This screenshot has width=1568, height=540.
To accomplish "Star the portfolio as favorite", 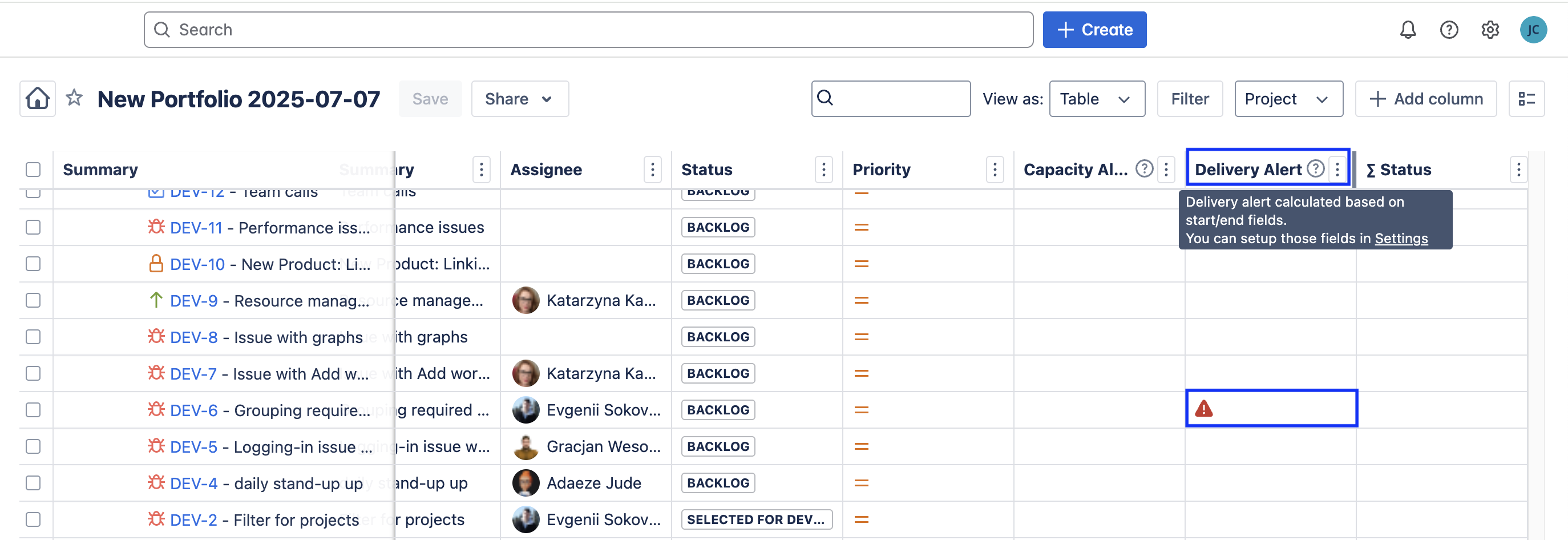I will [74, 98].
